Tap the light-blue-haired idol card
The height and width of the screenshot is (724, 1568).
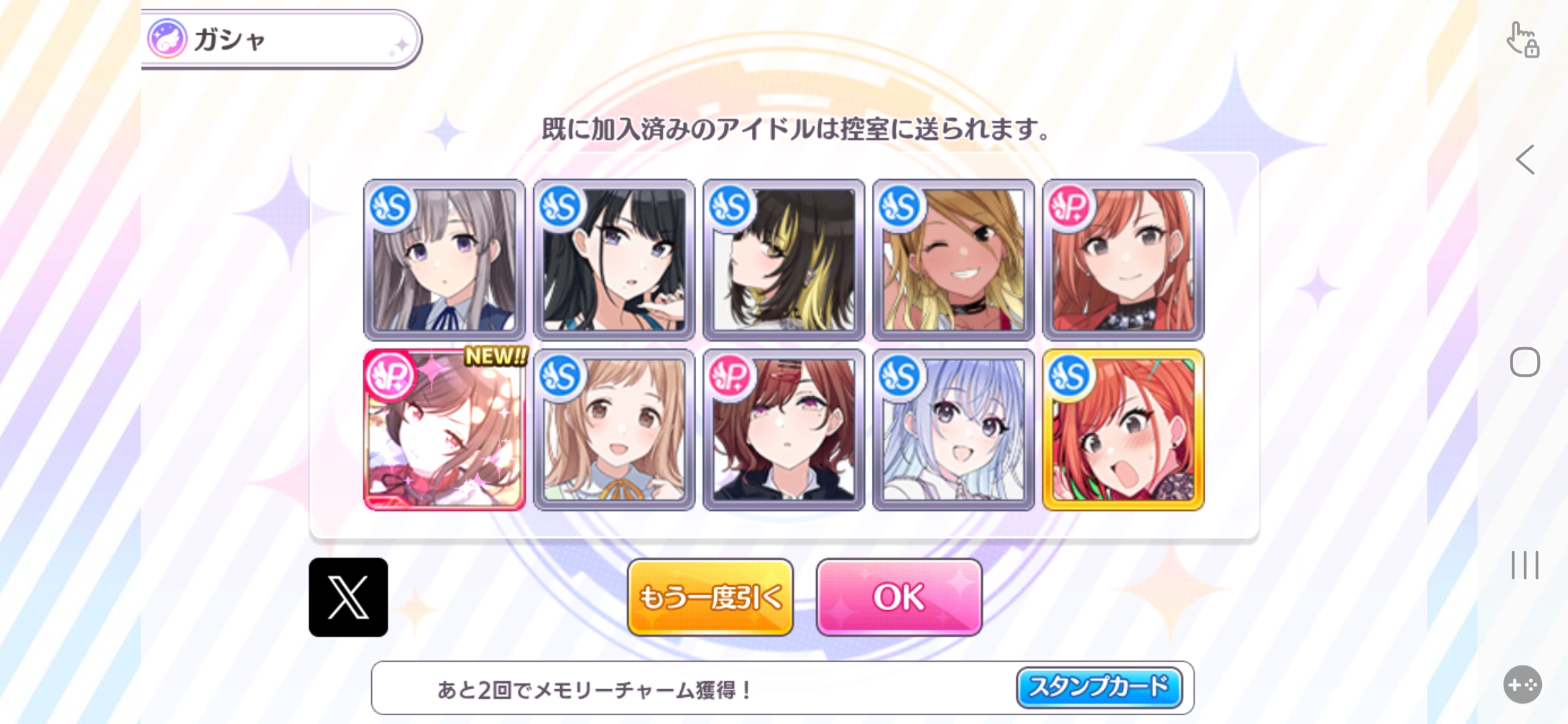[954, 429]
